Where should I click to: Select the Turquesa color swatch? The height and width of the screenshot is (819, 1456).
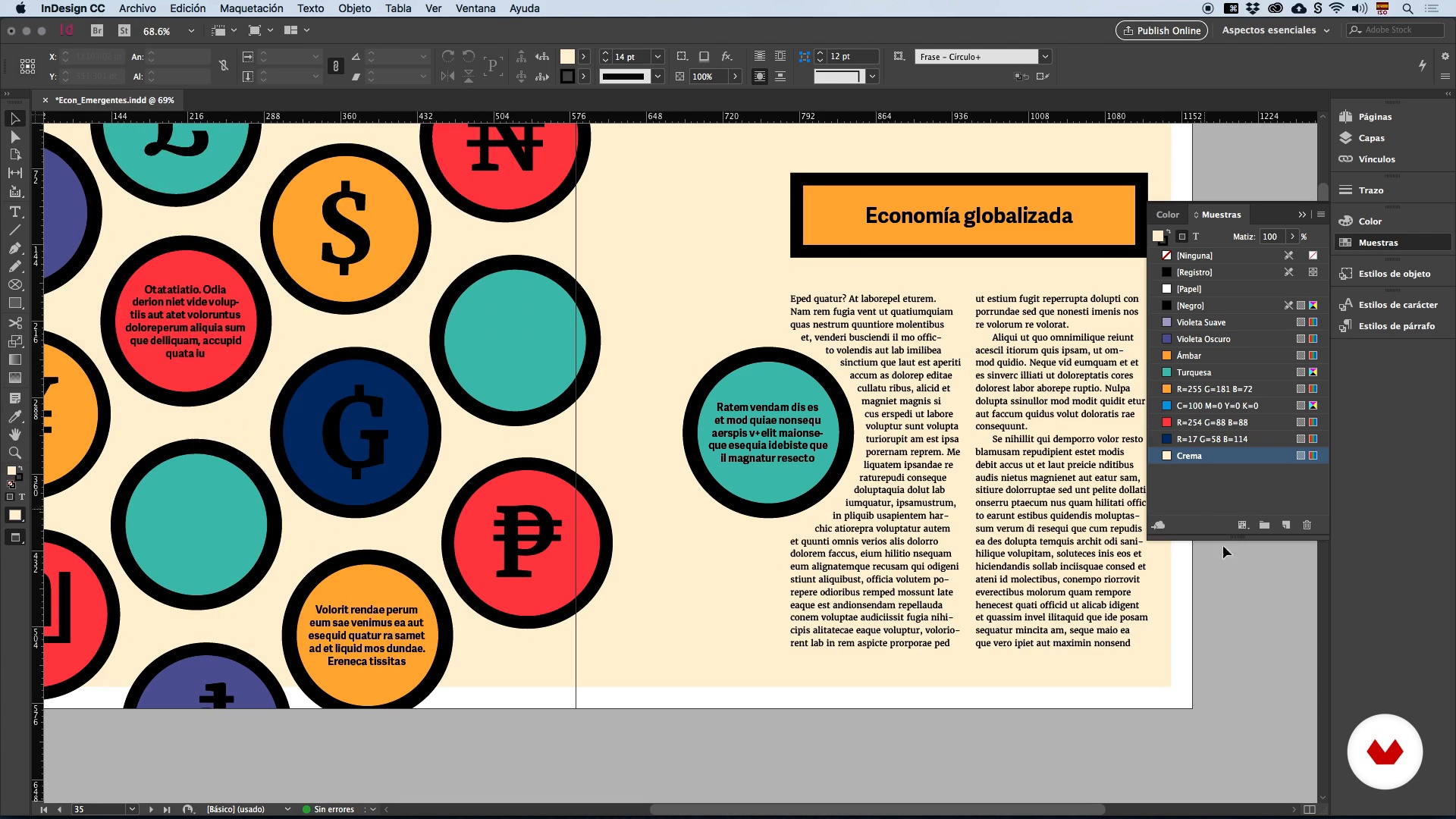[x=1194, y=372]
